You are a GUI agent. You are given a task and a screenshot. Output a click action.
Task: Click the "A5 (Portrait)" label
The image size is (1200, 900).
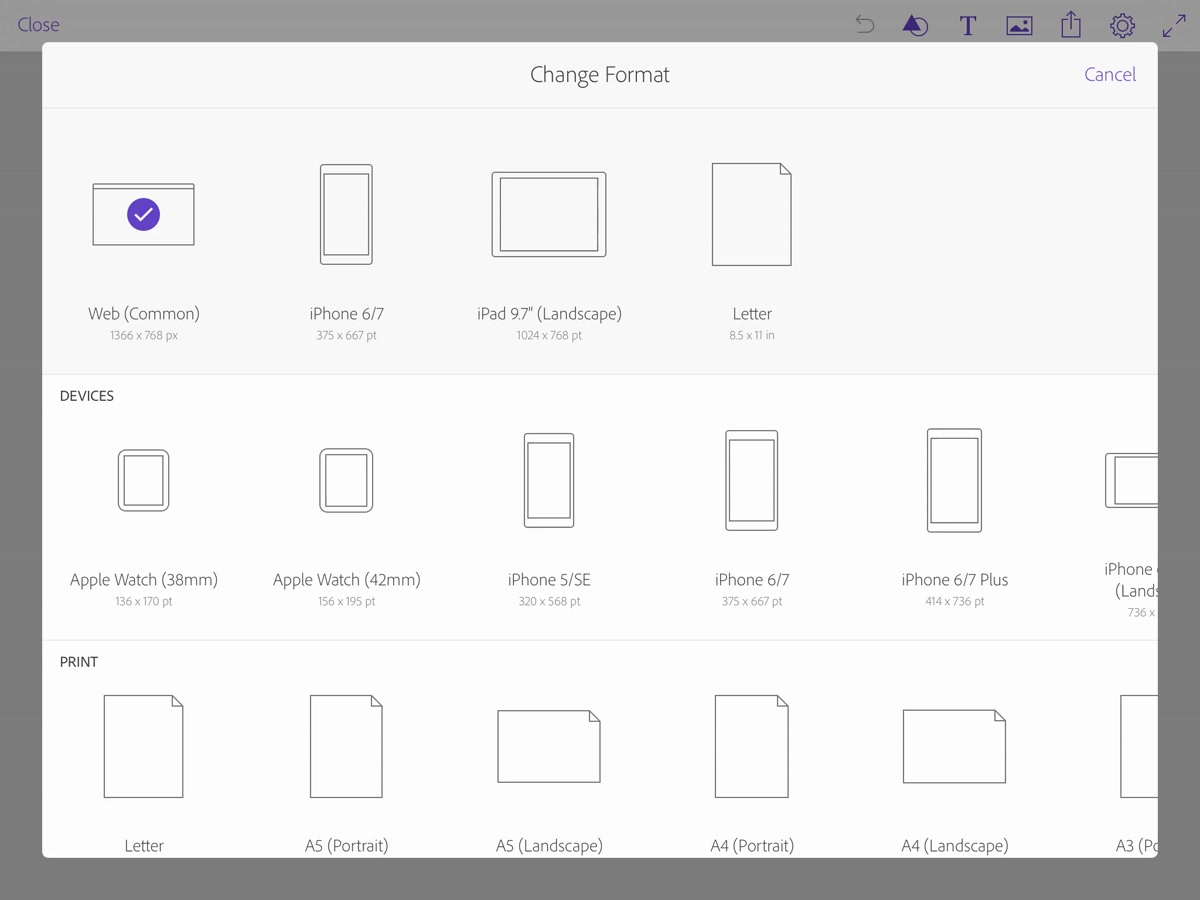pyautogui.click(x=347, y=845)
